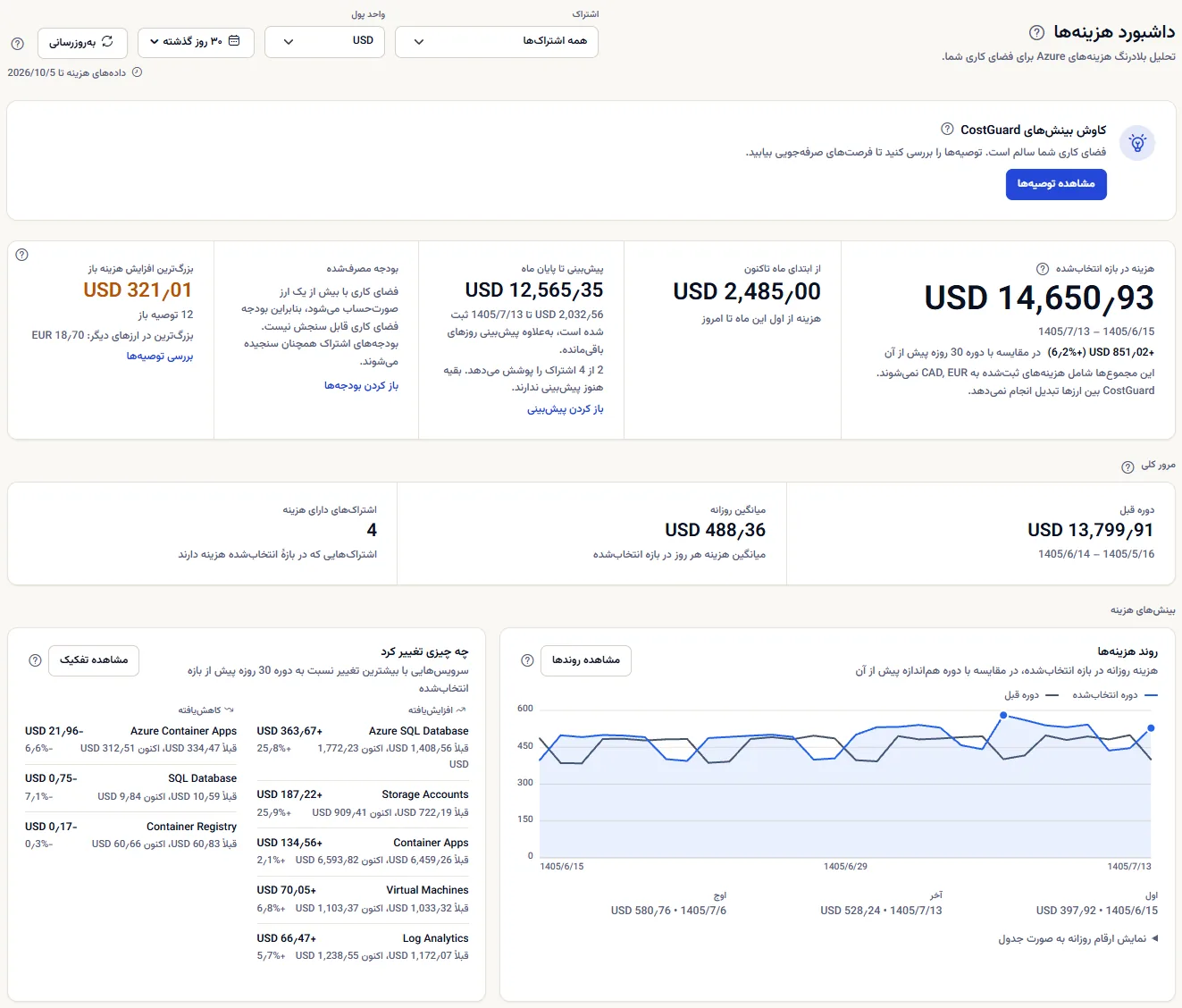Screen dimensions: 1182x1008
Task: Open the همه اشتراک‌ها subscription dropdown
Action: pos(497,42)
